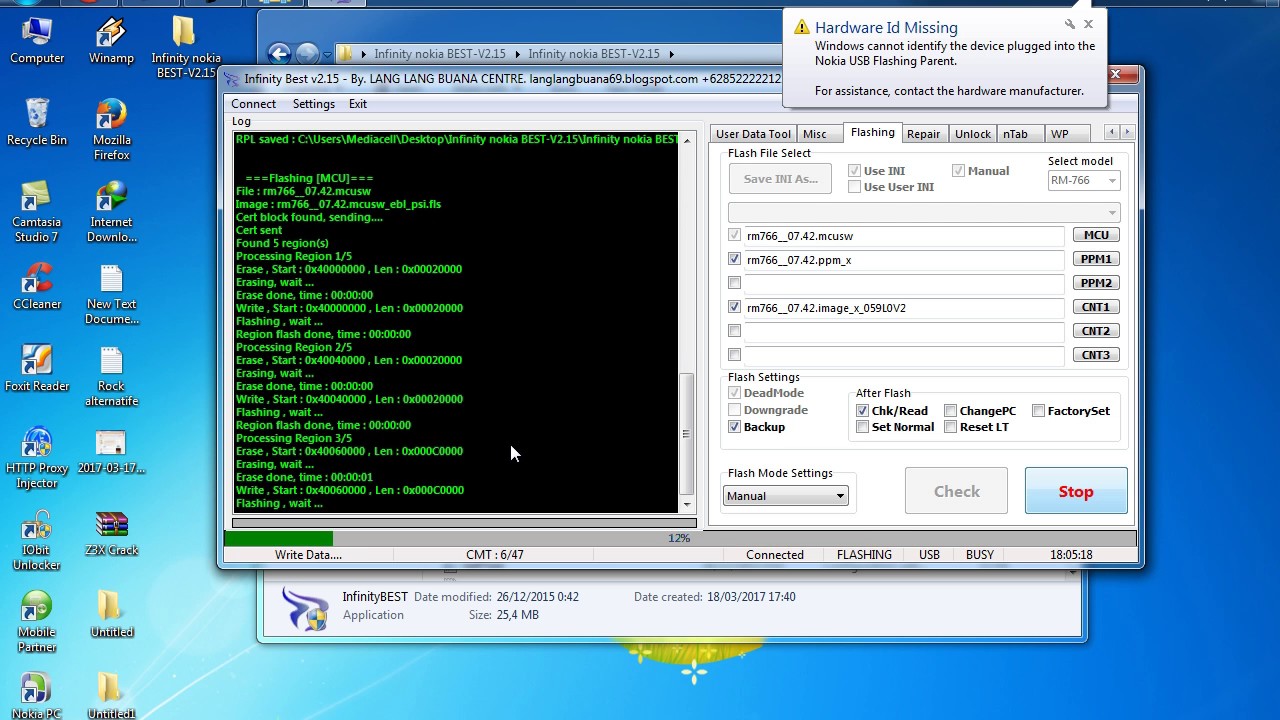Open the Flash Mode Settings Manual dropdown
Image resolution: width=1280 pixels, height=720 pixels.
point(786,496)
